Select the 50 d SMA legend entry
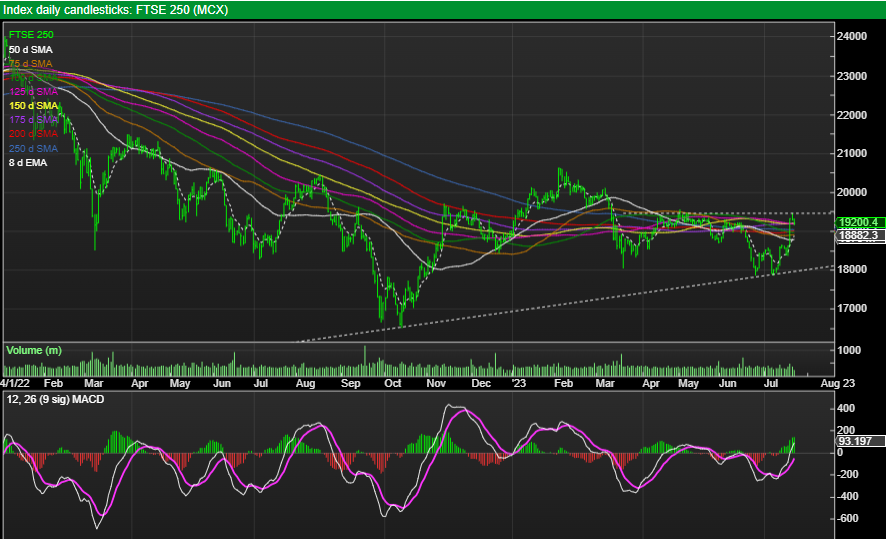Viewport: 886px width, 539px height. click(x=31, y=50)
